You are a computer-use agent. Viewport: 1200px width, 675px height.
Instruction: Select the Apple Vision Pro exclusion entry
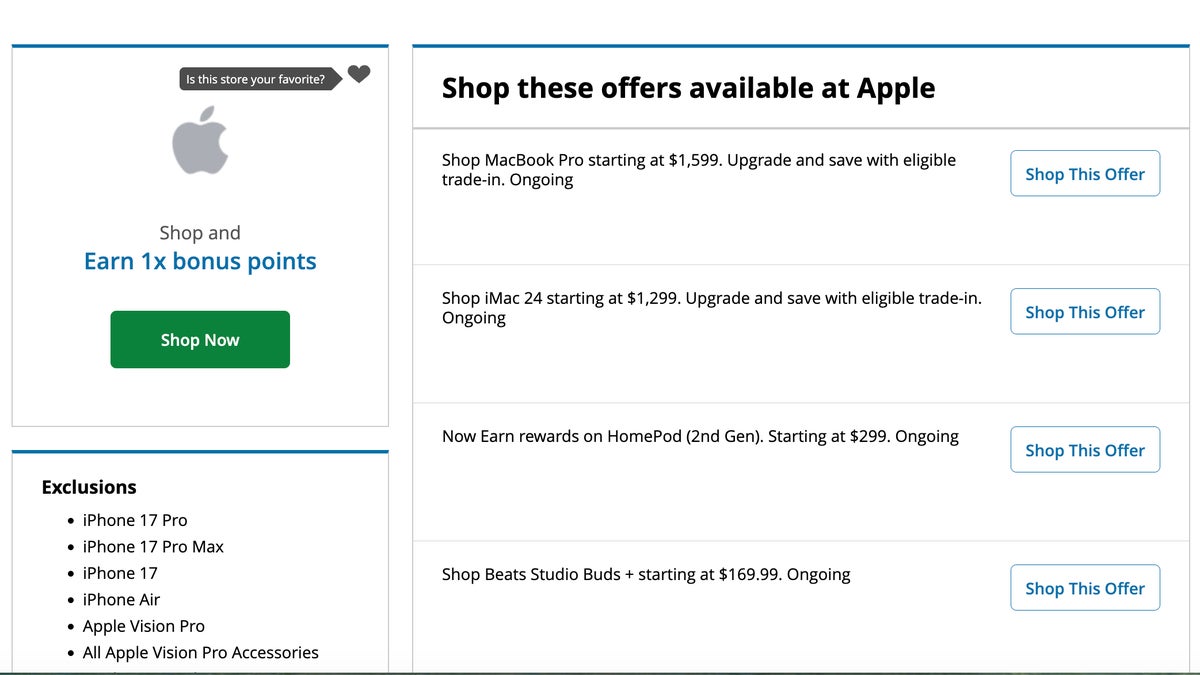(x=144, y=626)
